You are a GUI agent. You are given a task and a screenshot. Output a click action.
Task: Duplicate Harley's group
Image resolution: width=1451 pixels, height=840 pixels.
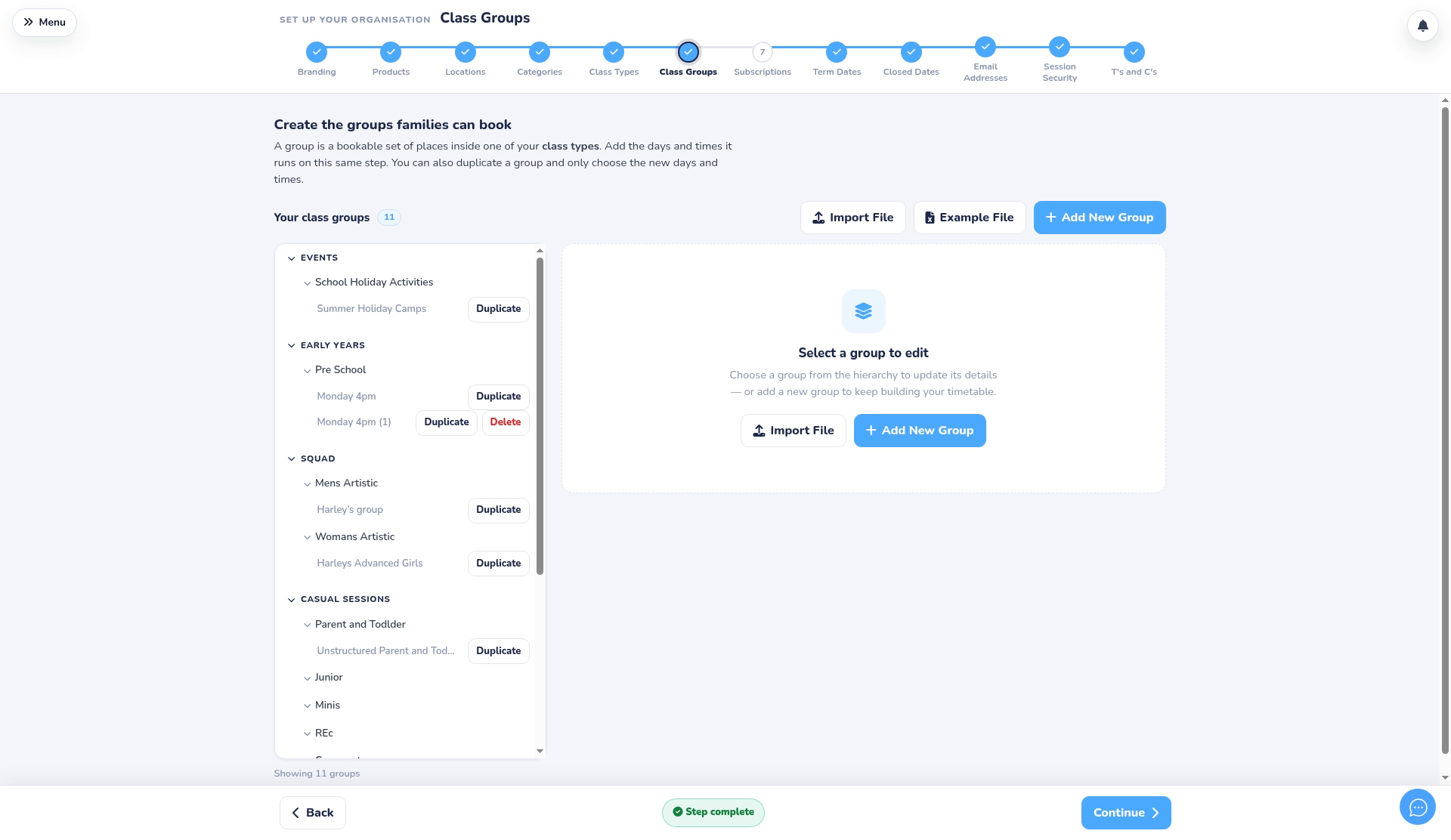(499, 510)
